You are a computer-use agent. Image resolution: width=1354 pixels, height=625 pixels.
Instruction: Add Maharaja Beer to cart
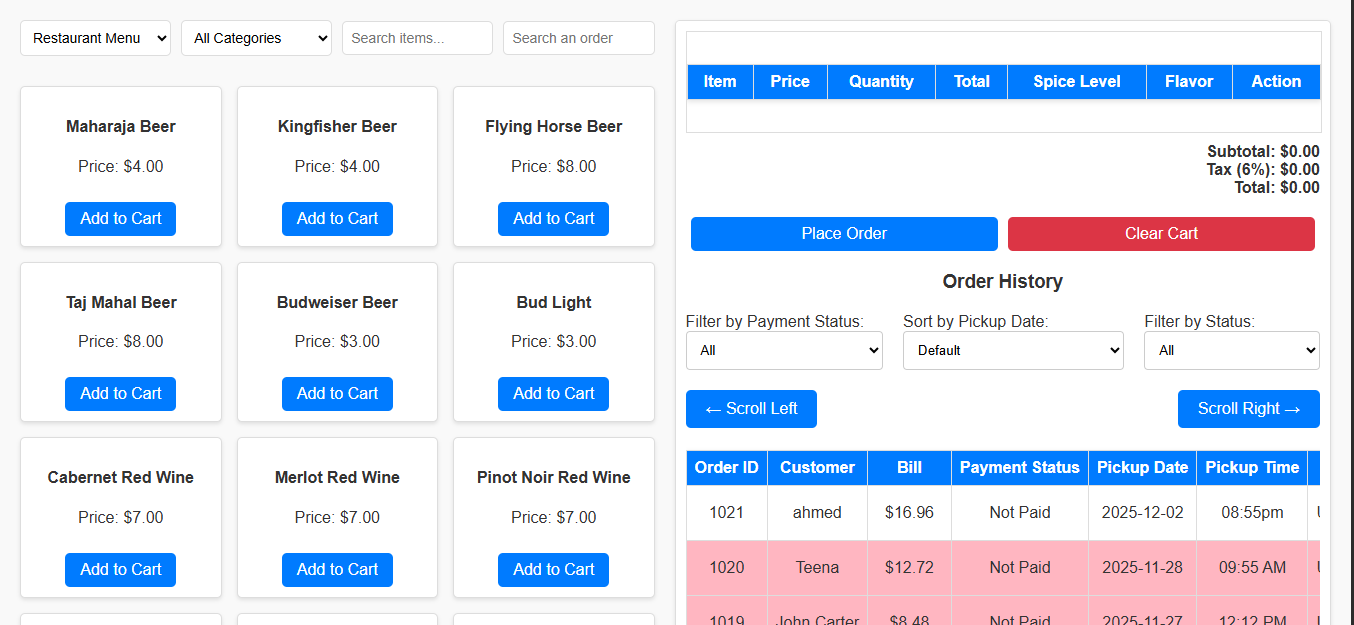pyautogui.click(x=120, y=219)
